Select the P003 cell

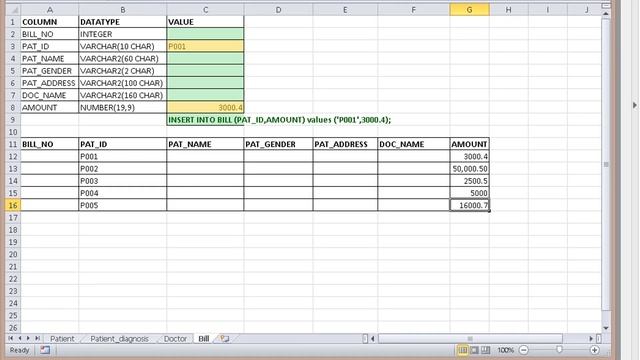[x=122, y=181]
